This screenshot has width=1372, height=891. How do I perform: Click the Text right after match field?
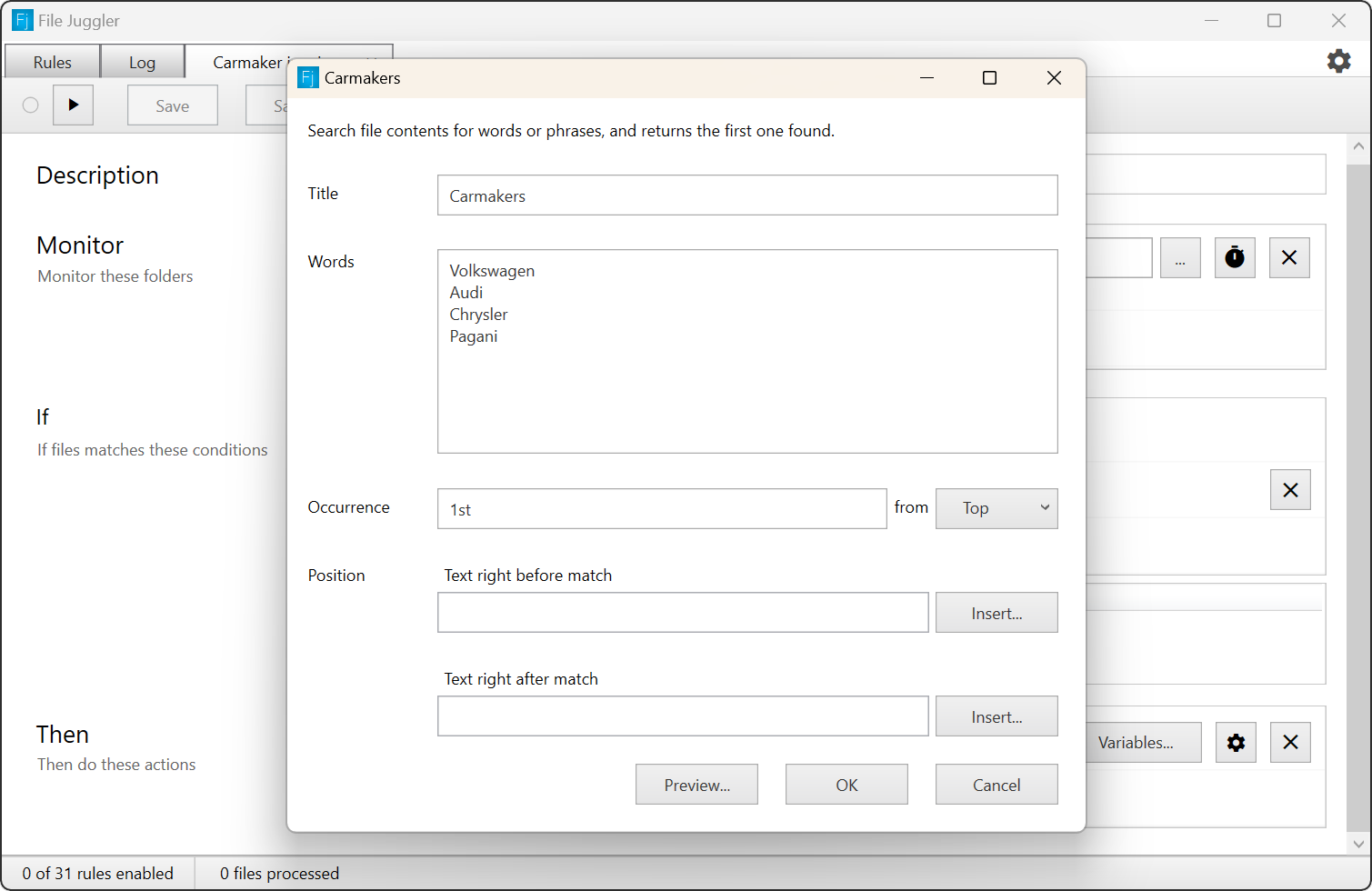tap(683, 716)
